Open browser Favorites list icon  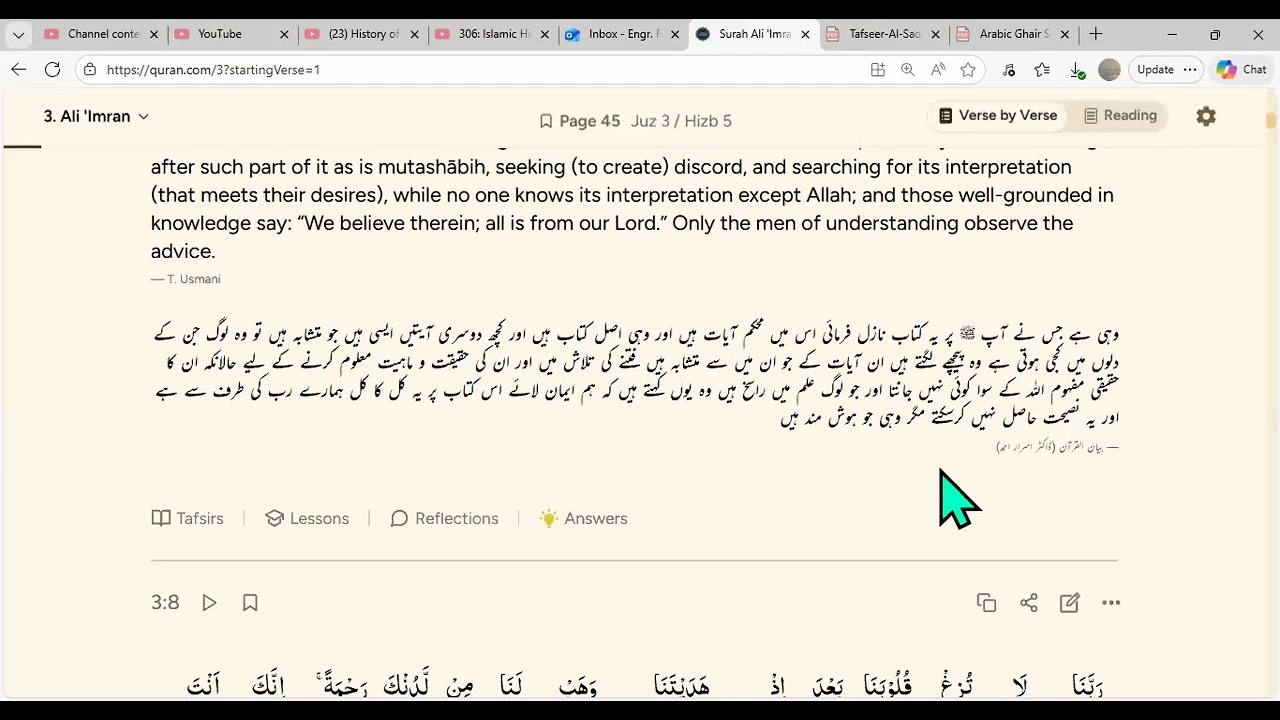point(1042,70)
